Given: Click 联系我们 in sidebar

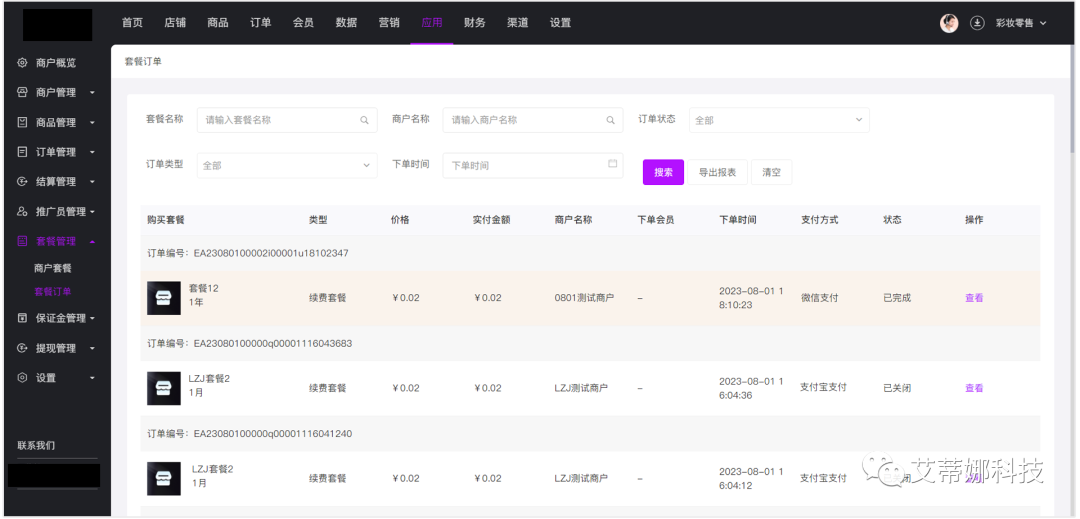Looking at the screenshot, I should pos(36,445).
